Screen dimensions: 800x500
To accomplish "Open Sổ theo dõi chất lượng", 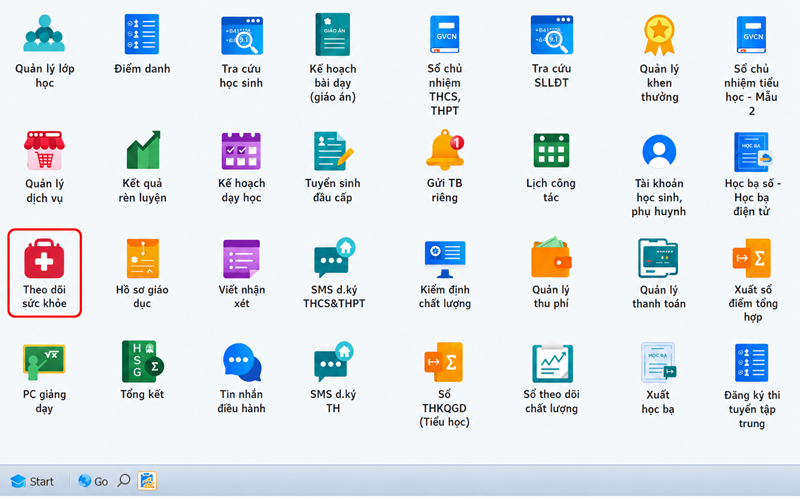I will pos(552,363).
